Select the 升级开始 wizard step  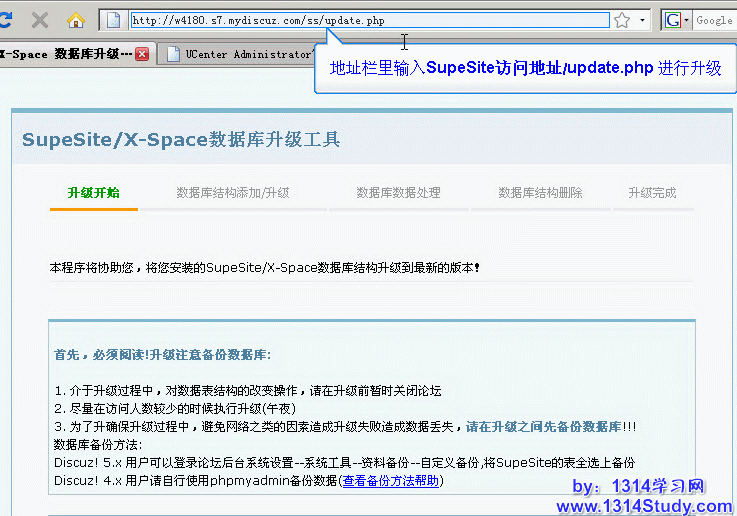(93, 193)
